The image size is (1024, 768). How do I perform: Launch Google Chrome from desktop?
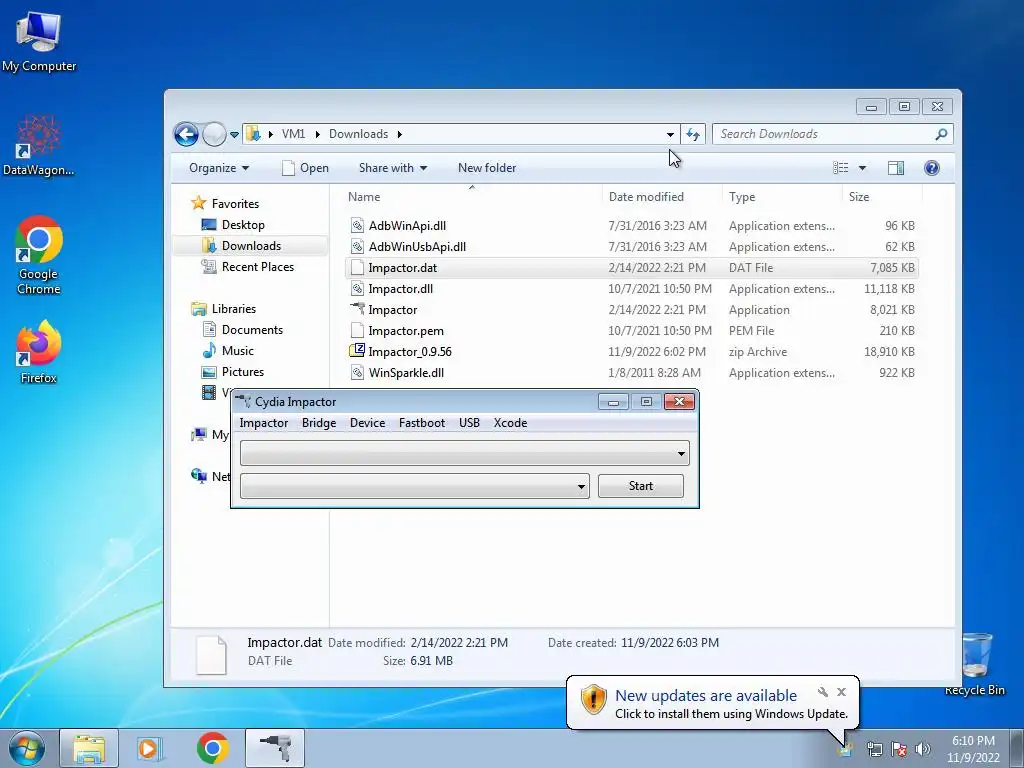click(x=39, y=255)
